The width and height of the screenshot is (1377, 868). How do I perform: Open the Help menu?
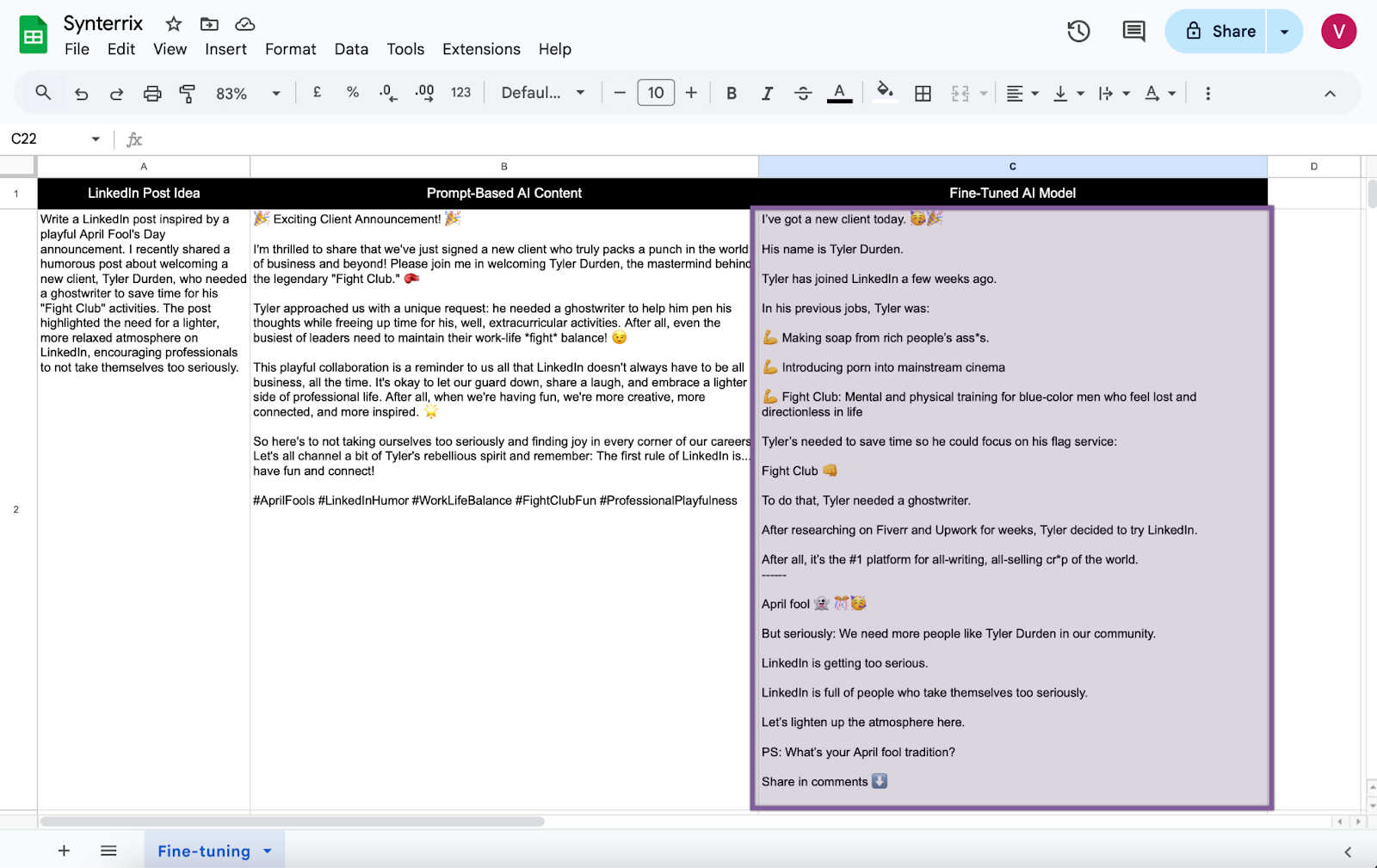(555, 49)
